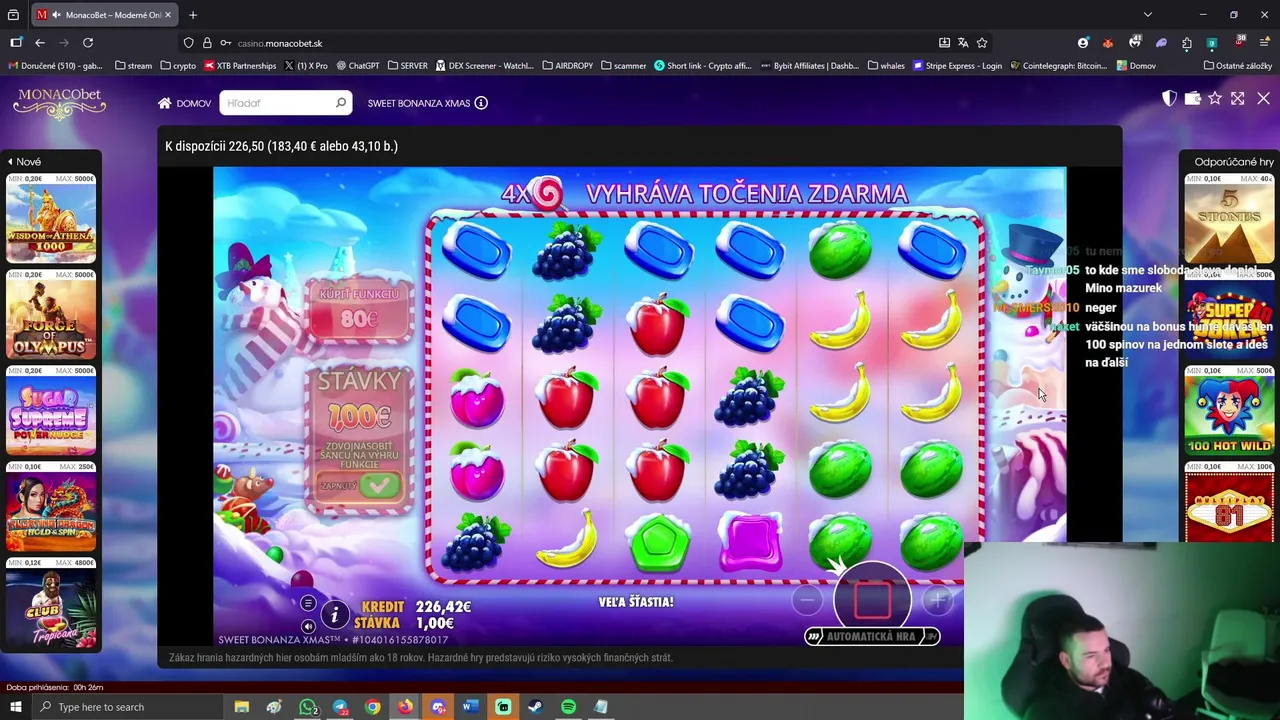Switch the game to fullscreen
The height and width of the screenshot is (720, 1280).
(x=1238, y=98)
